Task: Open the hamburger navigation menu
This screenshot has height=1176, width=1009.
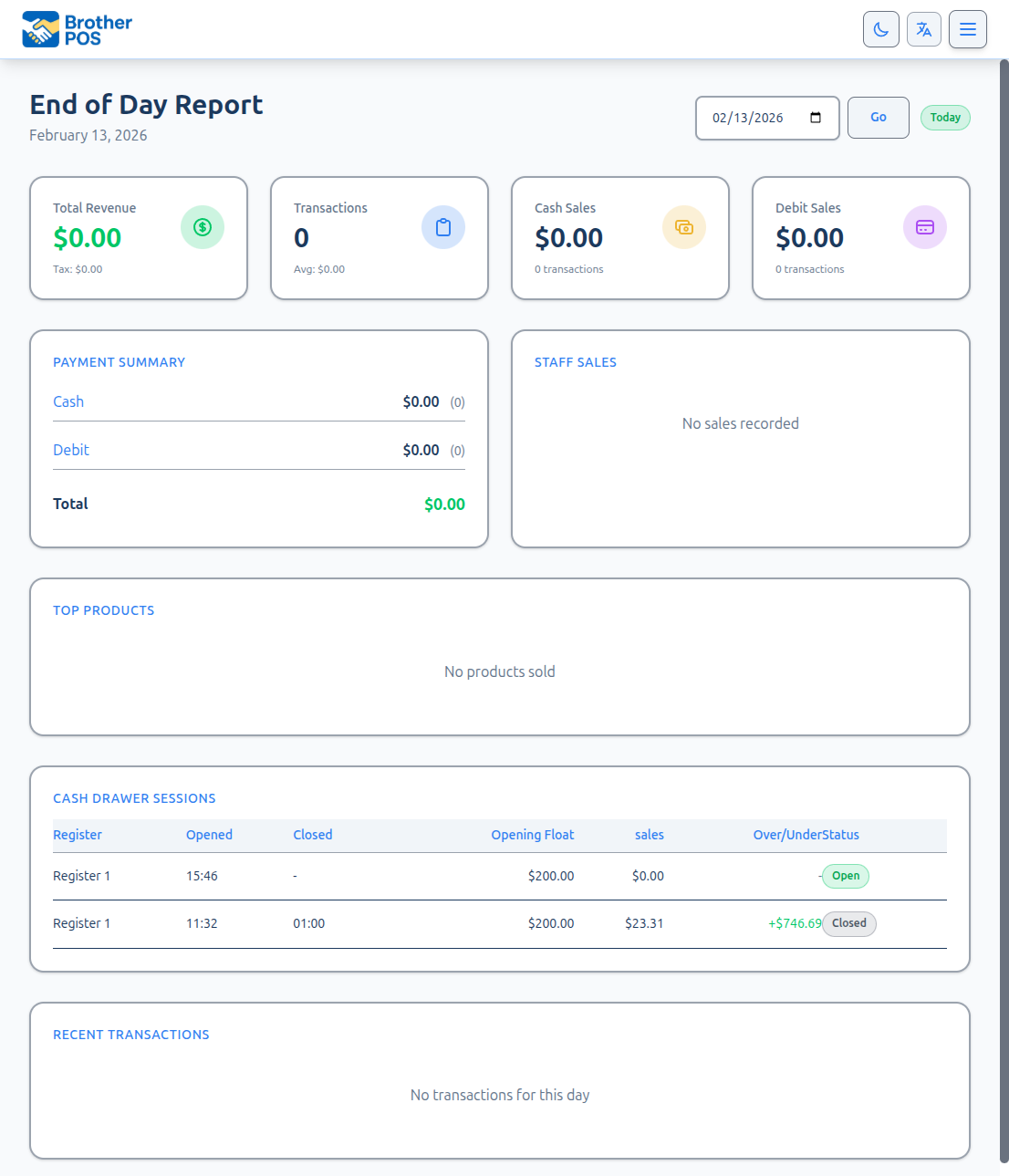Action: [x=967, y=28]
